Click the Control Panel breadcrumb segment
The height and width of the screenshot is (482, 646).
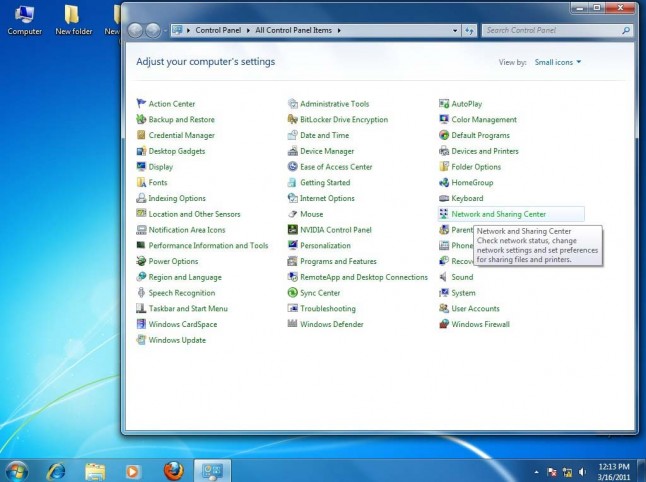[x=218, y=30]
